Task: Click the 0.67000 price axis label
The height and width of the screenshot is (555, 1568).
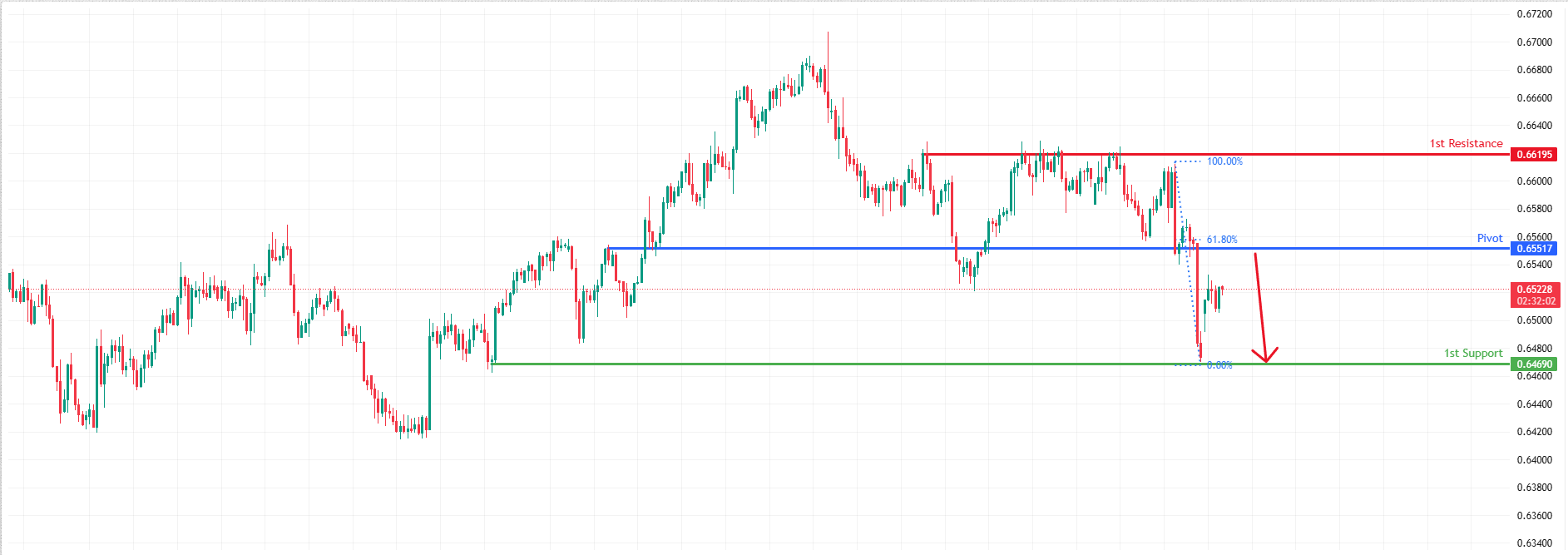Action: click(1534, 42)
